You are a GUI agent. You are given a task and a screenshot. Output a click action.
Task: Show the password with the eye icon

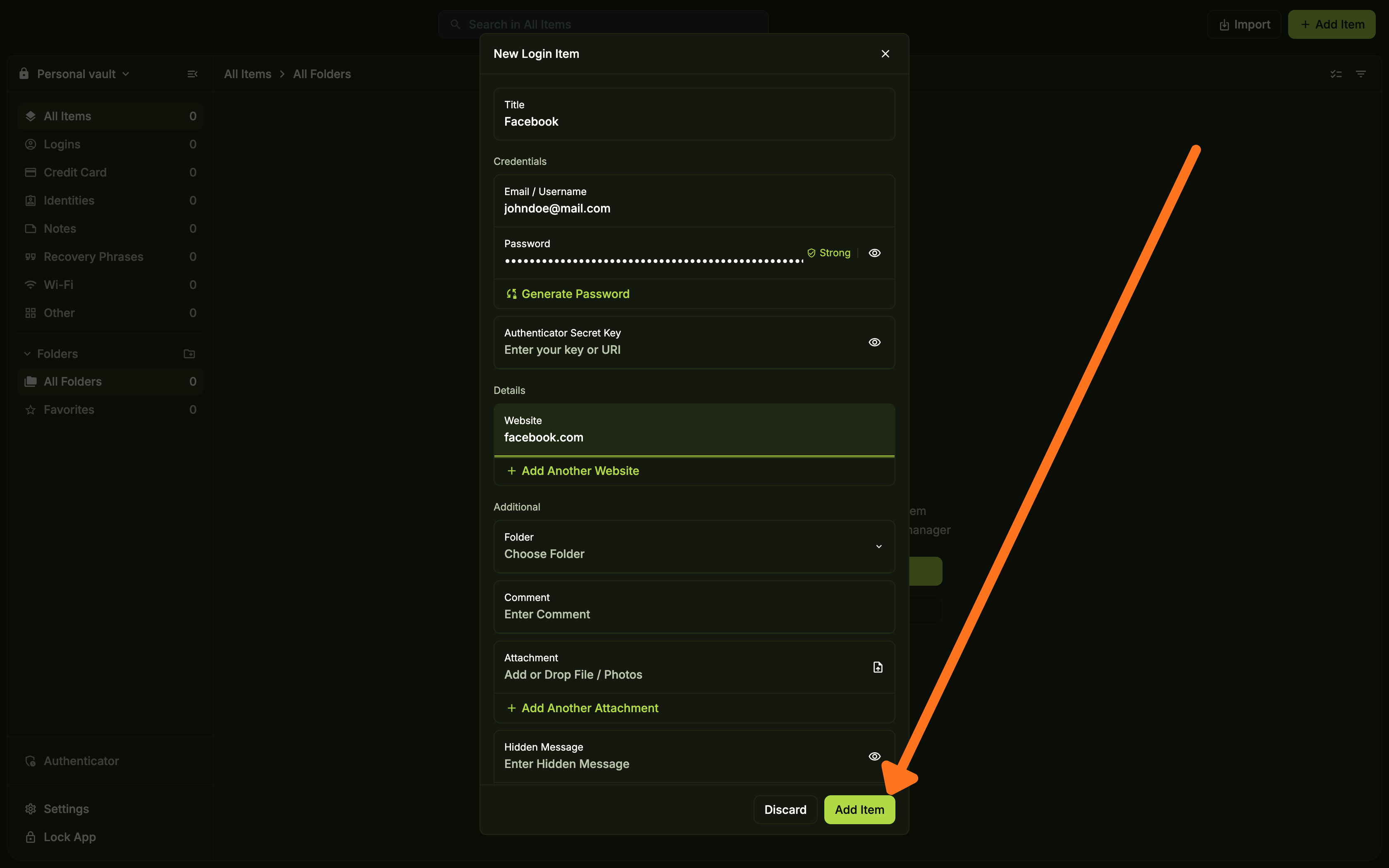point(874,253)
